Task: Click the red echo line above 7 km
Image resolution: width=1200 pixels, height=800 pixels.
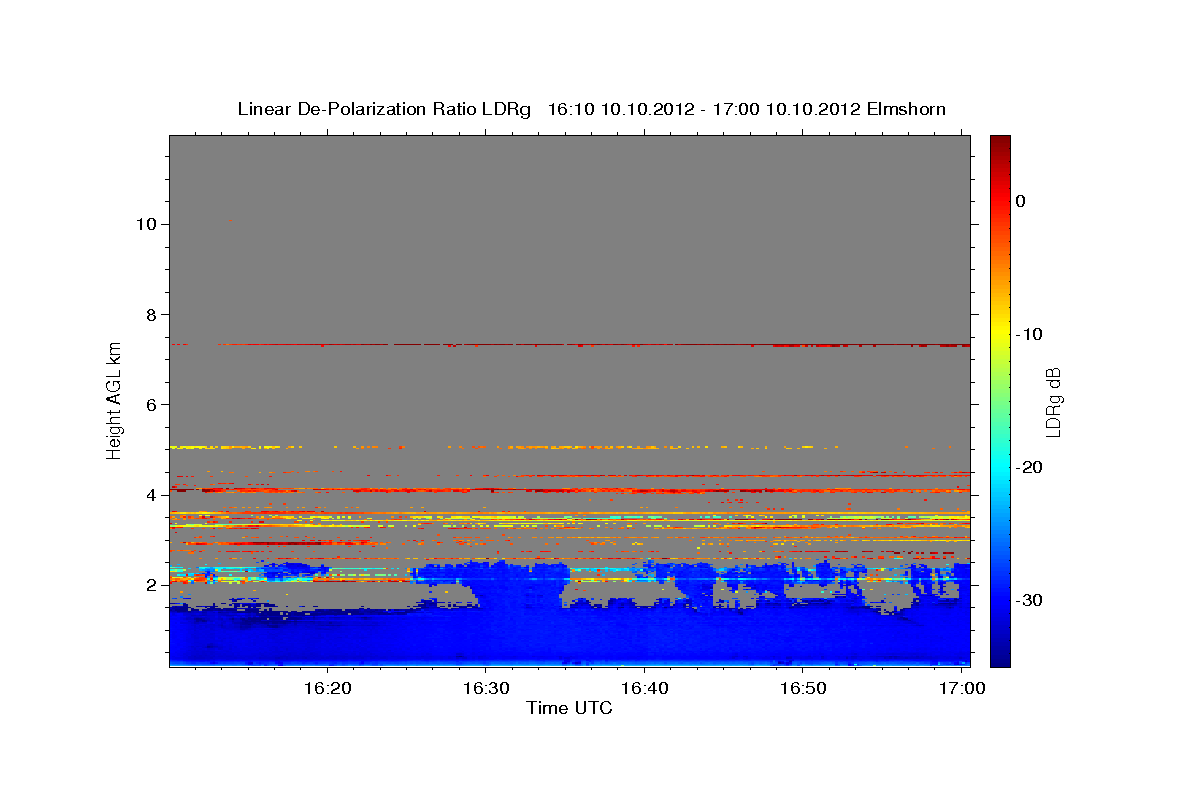Action: point(570,344)
